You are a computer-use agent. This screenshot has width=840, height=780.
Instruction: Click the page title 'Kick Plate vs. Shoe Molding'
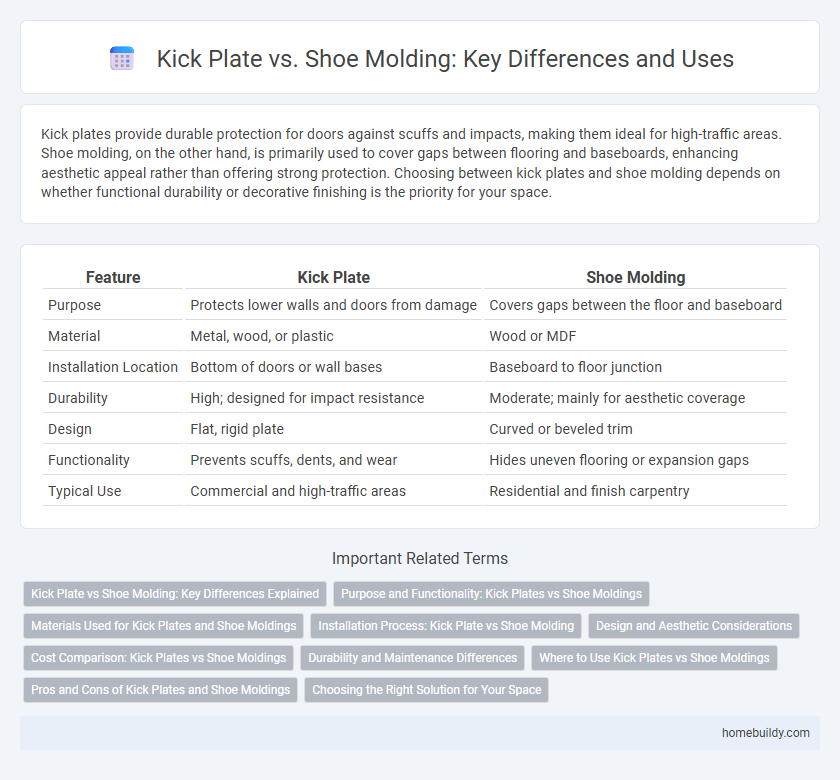445,59
